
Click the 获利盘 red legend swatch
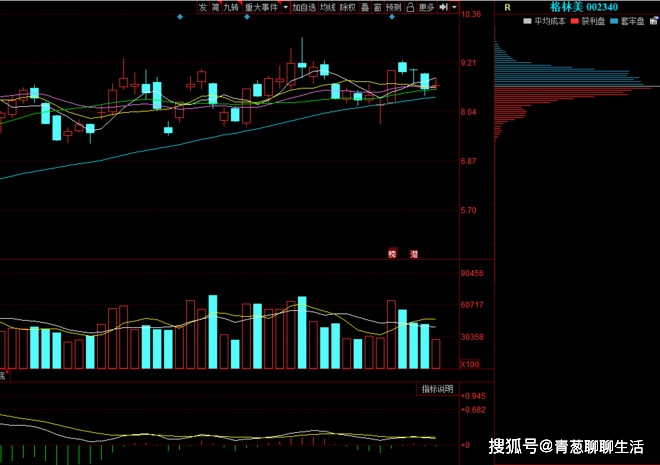click(574, 20)
